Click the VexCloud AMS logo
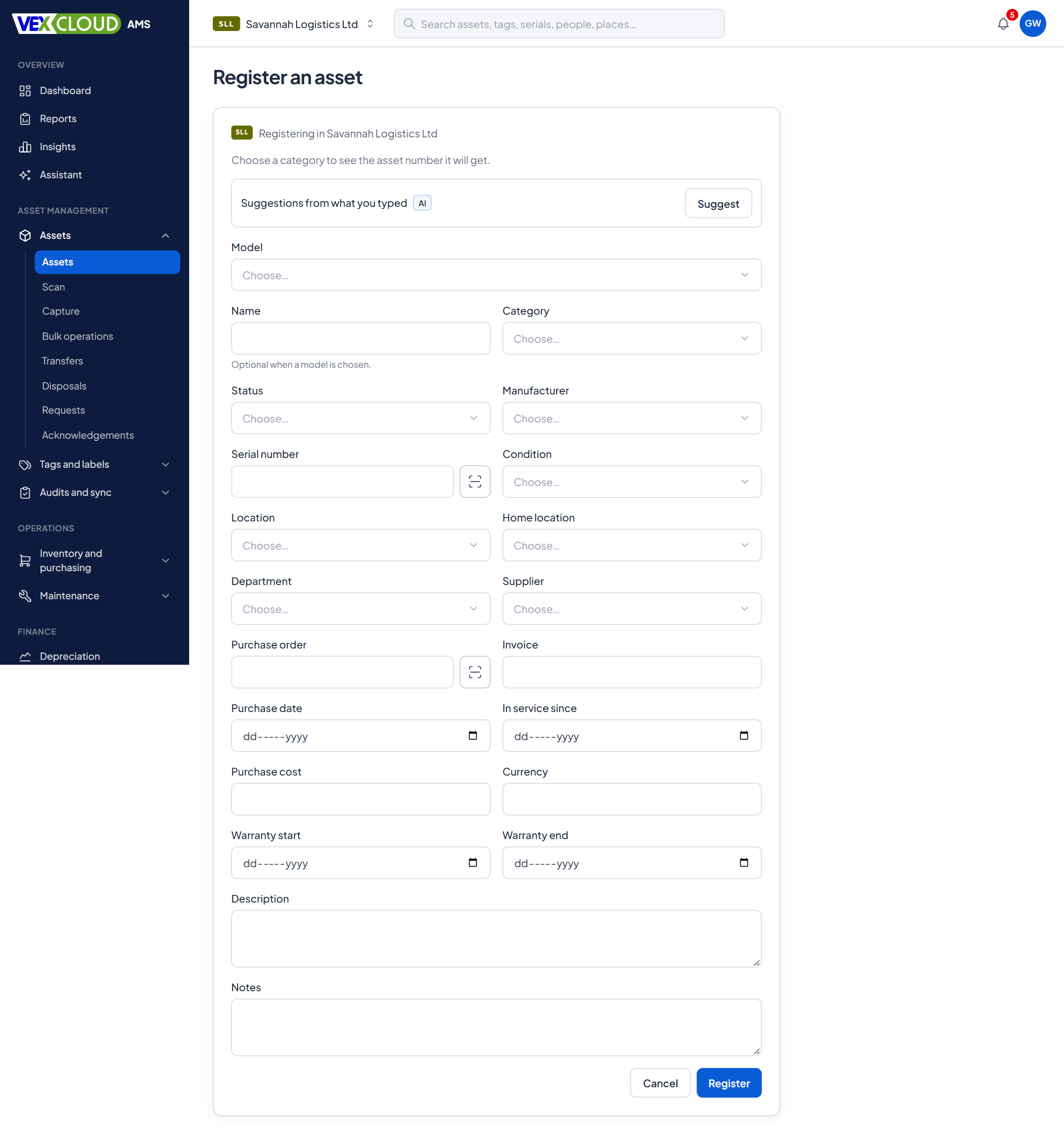 [x=81, y=24]
